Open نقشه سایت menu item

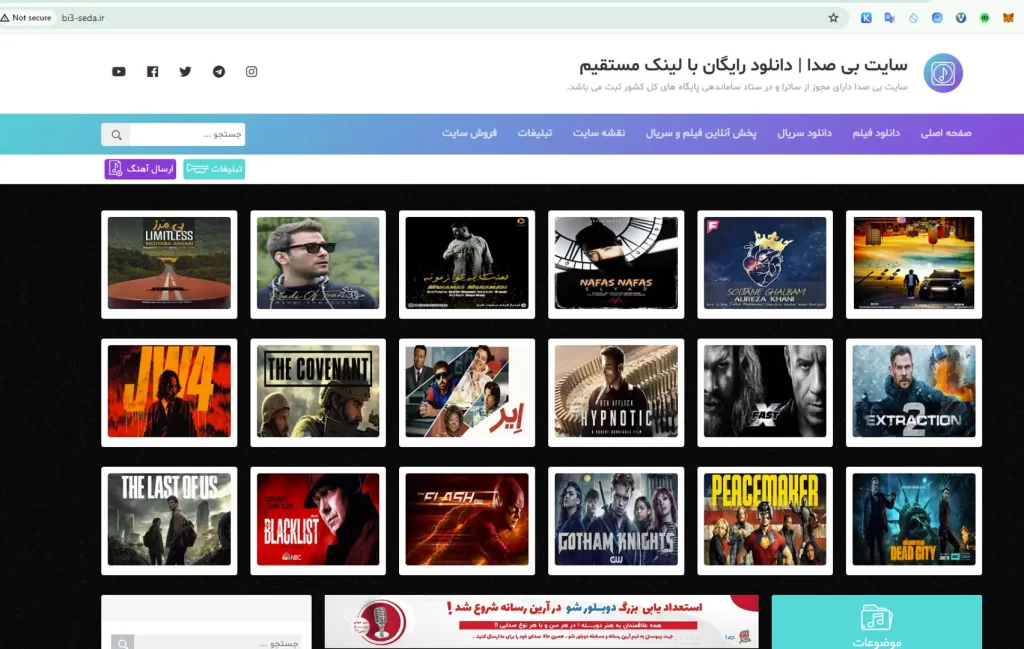(x=599, y=133)
